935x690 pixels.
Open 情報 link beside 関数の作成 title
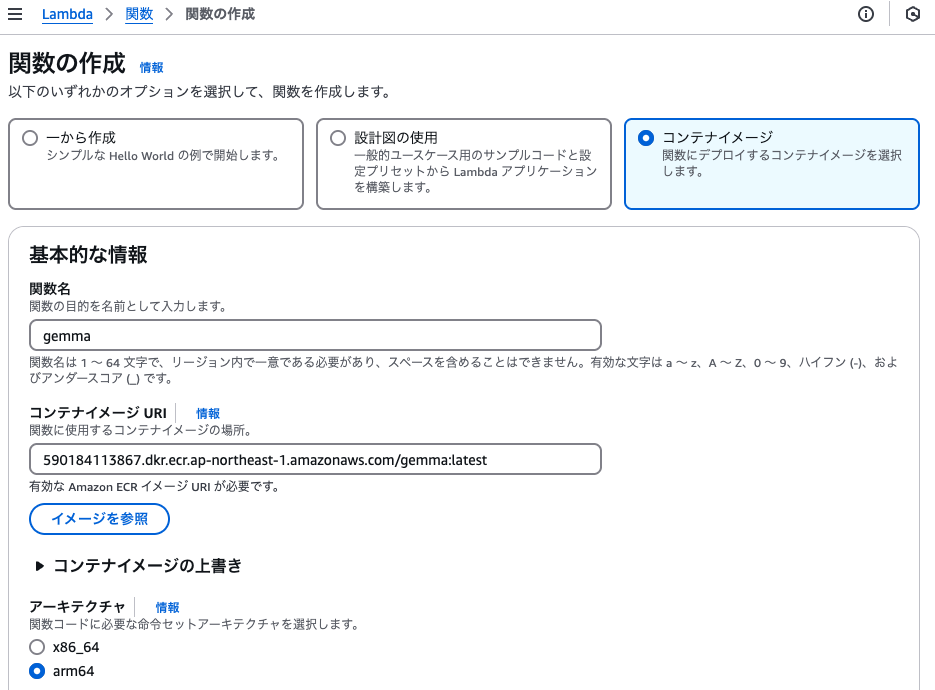151,67
